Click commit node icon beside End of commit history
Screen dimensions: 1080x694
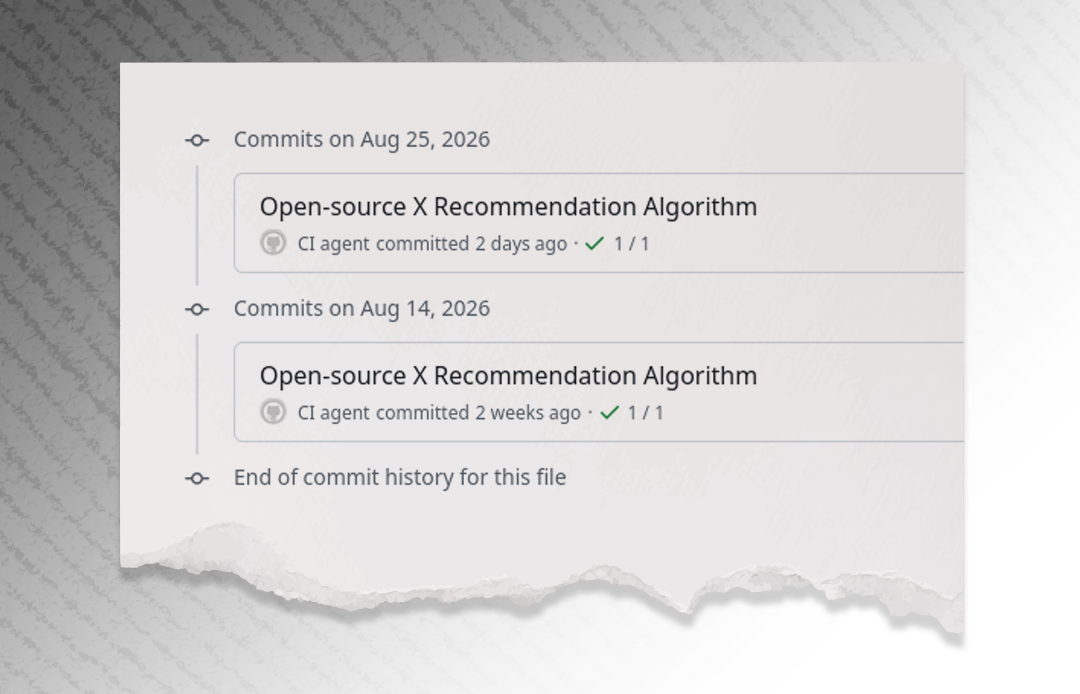pos(197,478)
